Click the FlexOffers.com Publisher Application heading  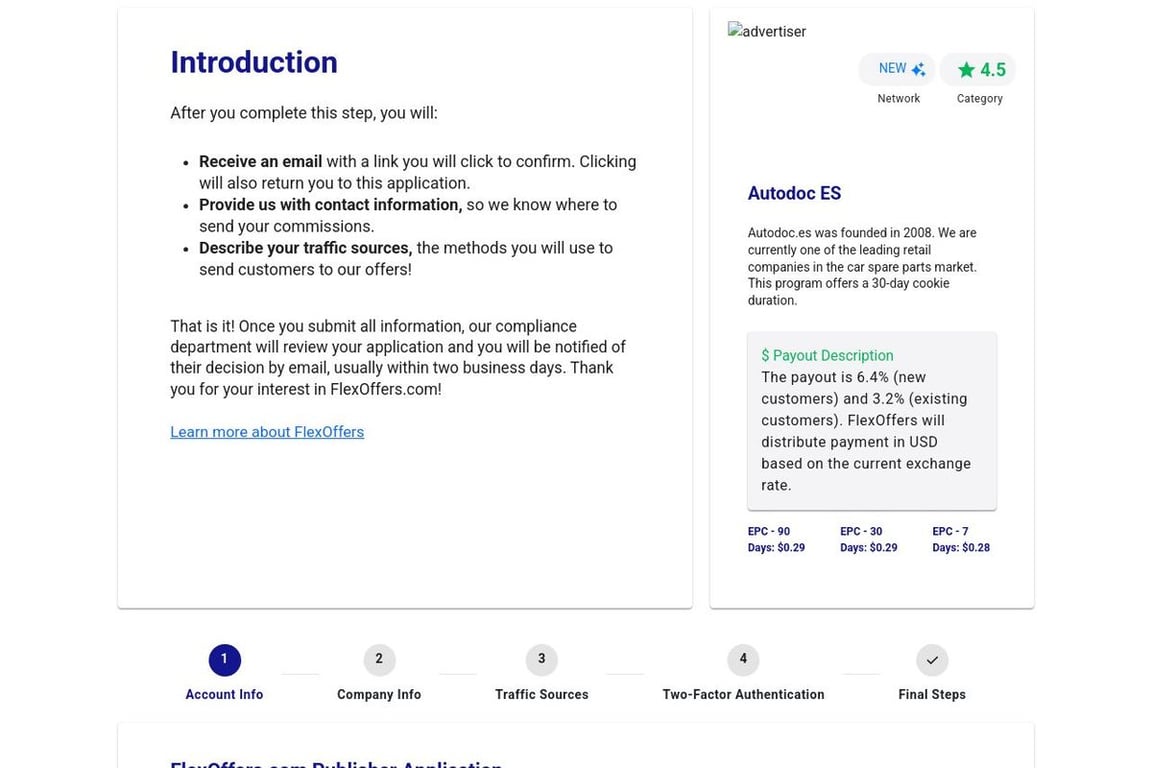pos(336,764)
